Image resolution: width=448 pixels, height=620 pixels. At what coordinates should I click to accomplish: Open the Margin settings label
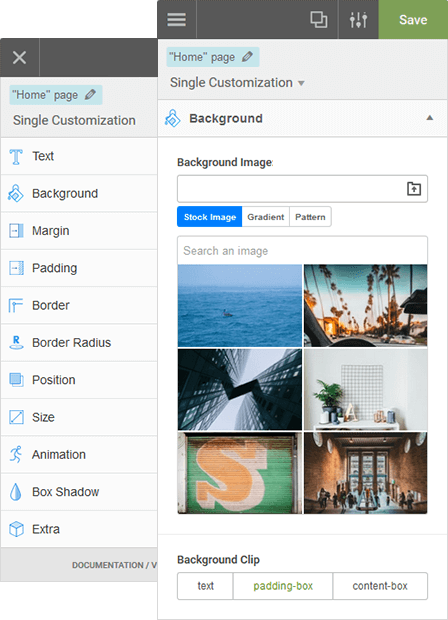(x=51, y=231)
